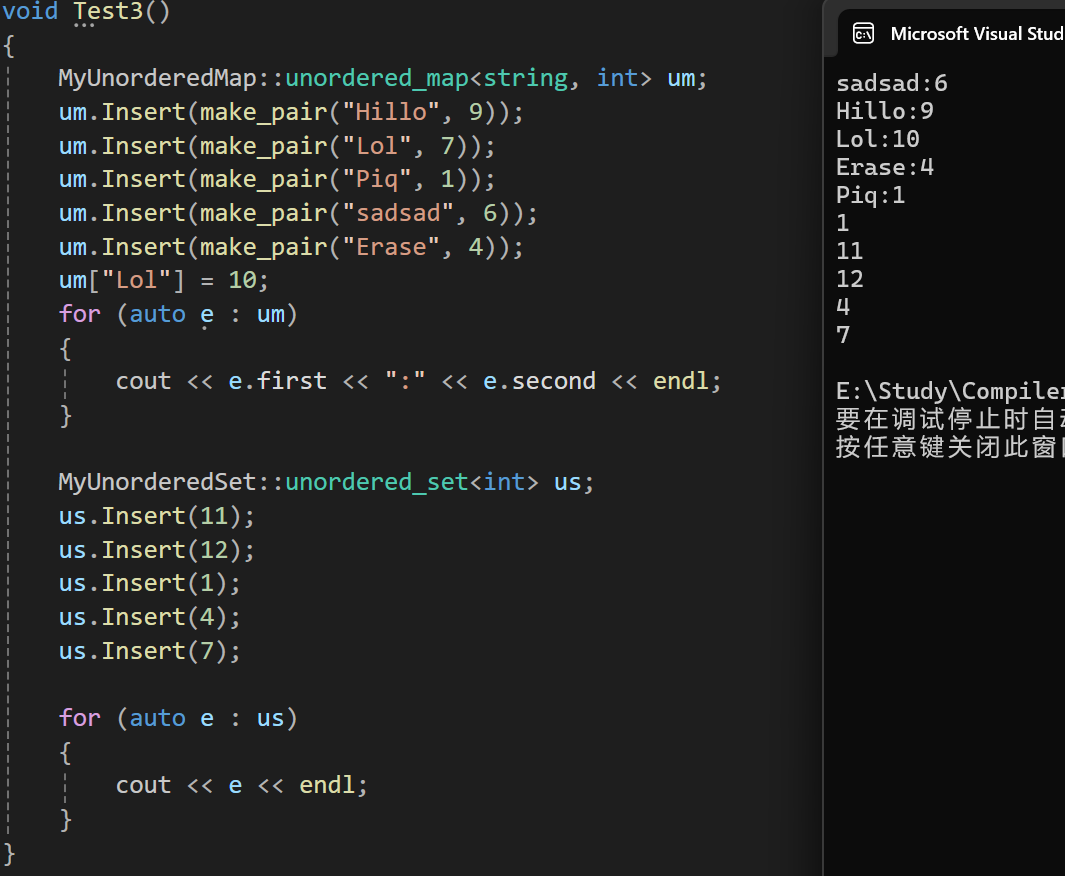Select the Microsoft Visual Studio console tab

pyautogui.click(x=975, y=34)
